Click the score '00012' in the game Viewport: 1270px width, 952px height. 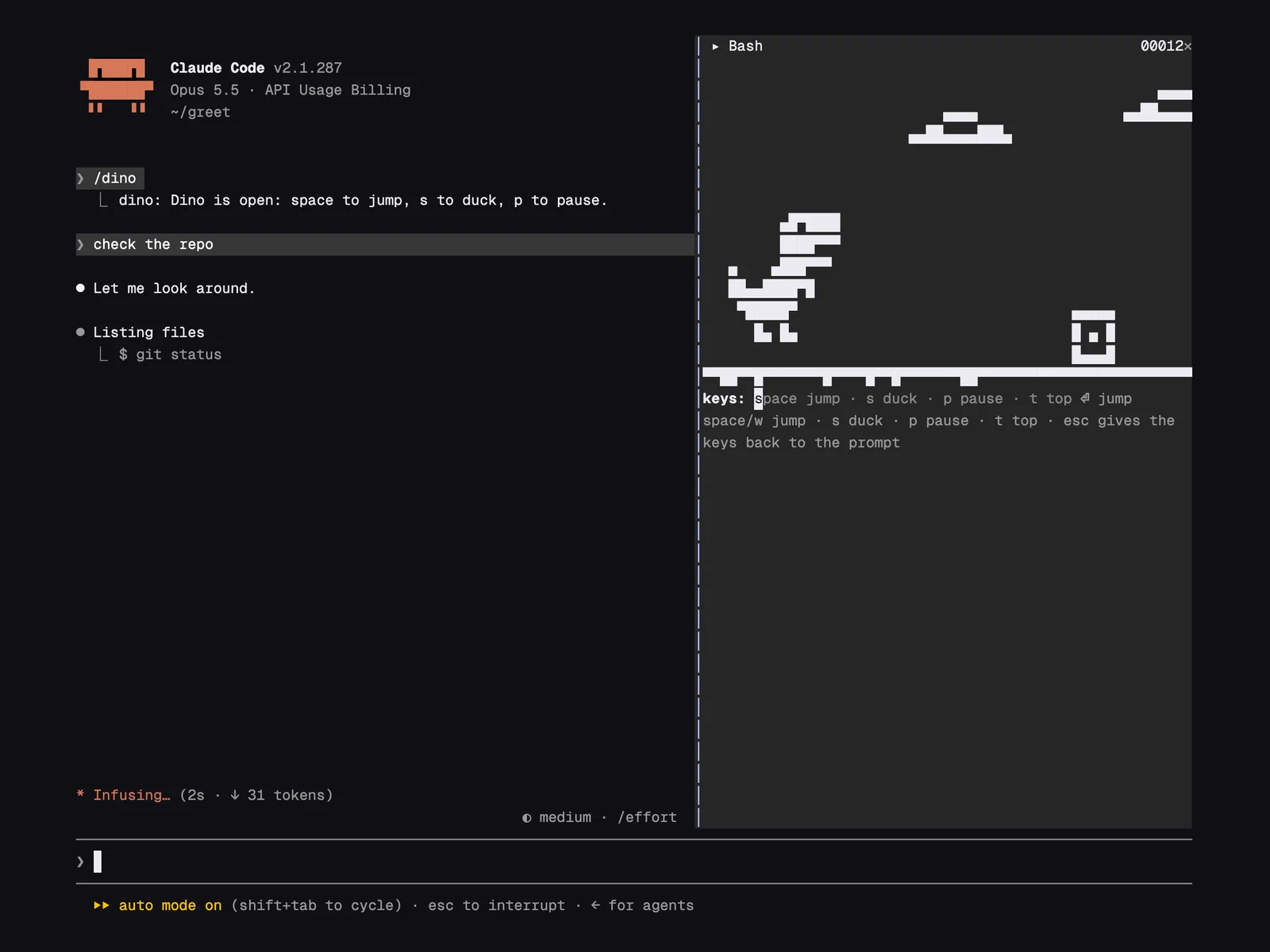[1161, 46]
